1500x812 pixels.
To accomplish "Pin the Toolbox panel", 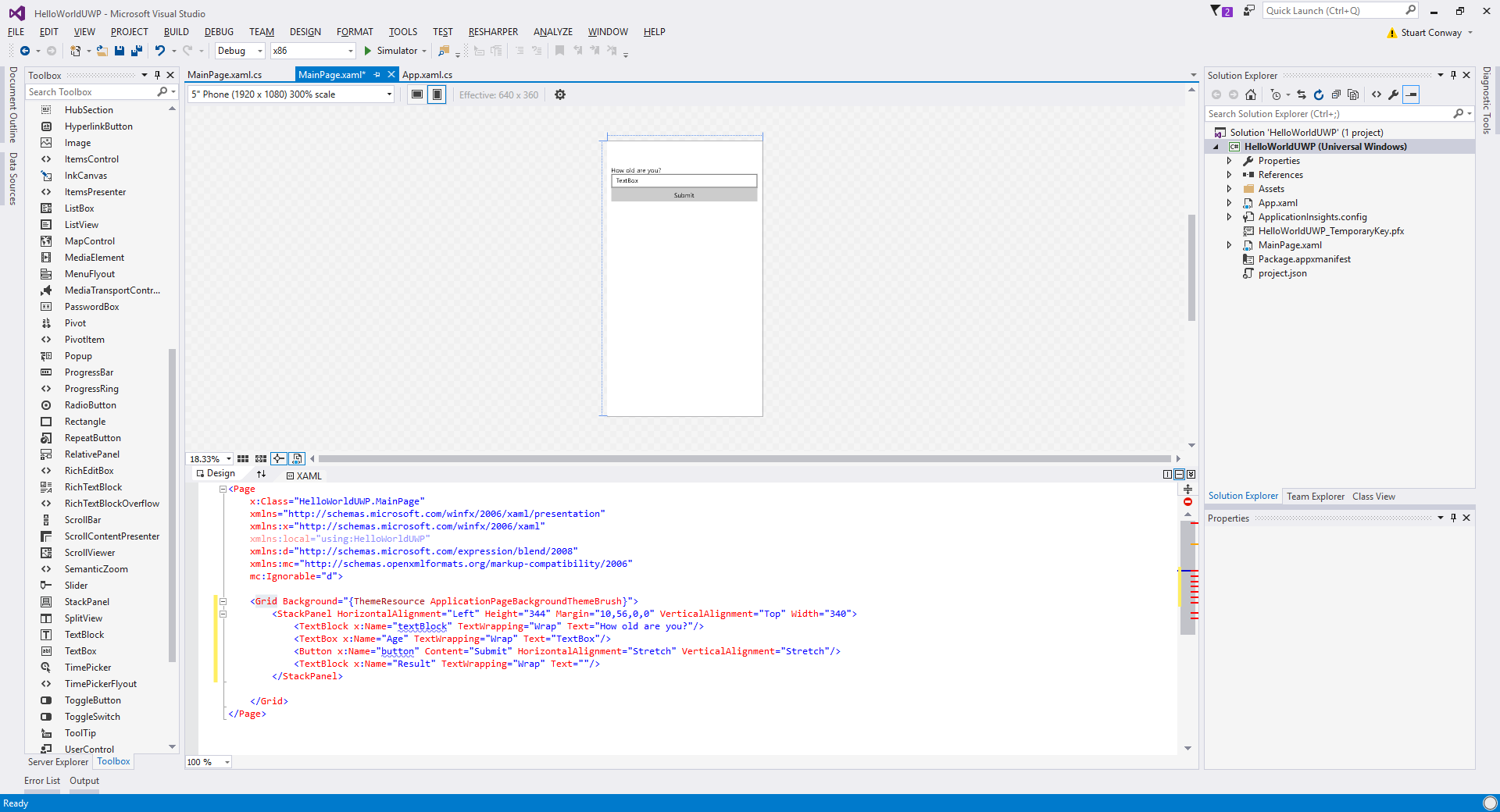I will pos(157,75).
